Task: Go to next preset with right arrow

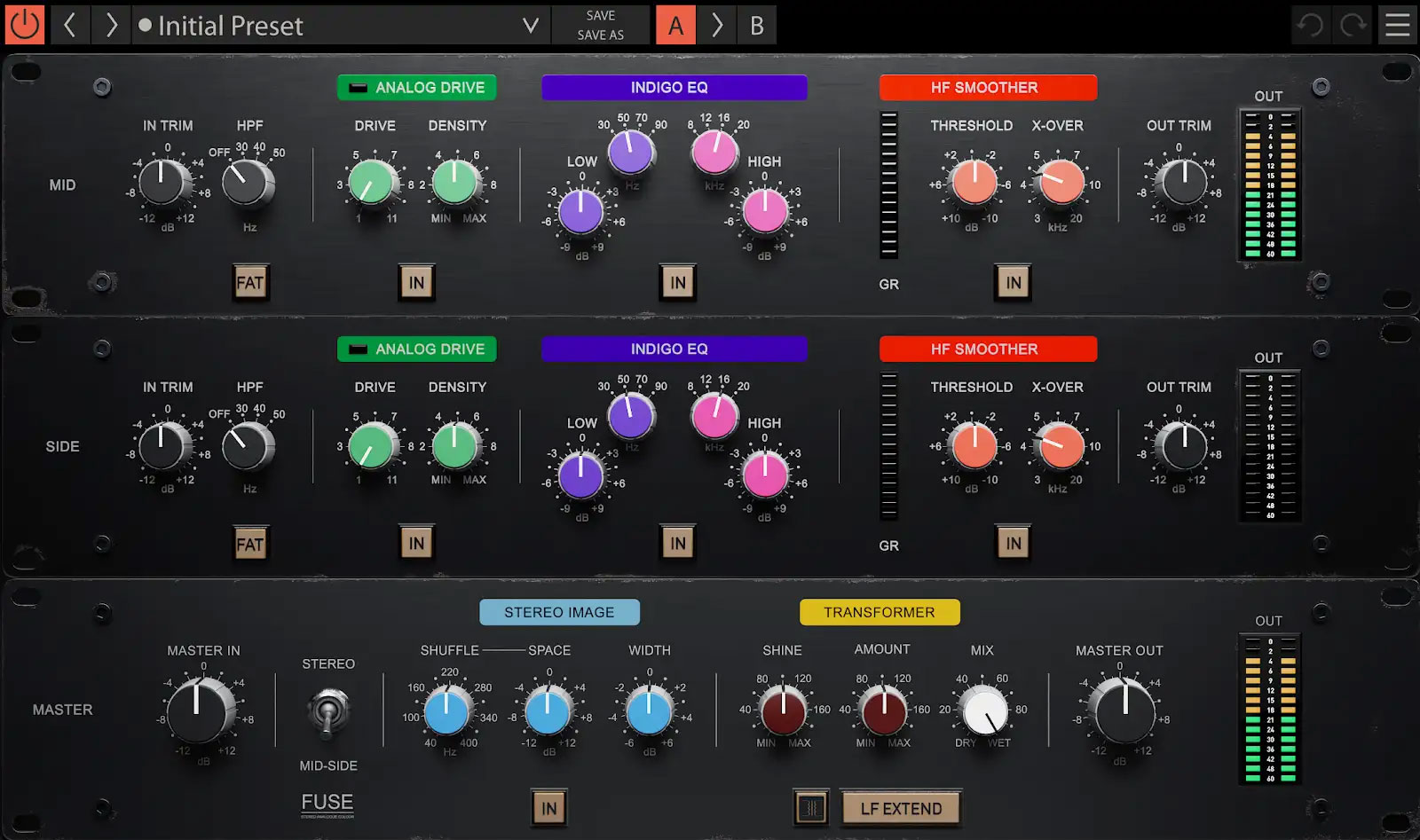Action: click(x=111, y=25)
